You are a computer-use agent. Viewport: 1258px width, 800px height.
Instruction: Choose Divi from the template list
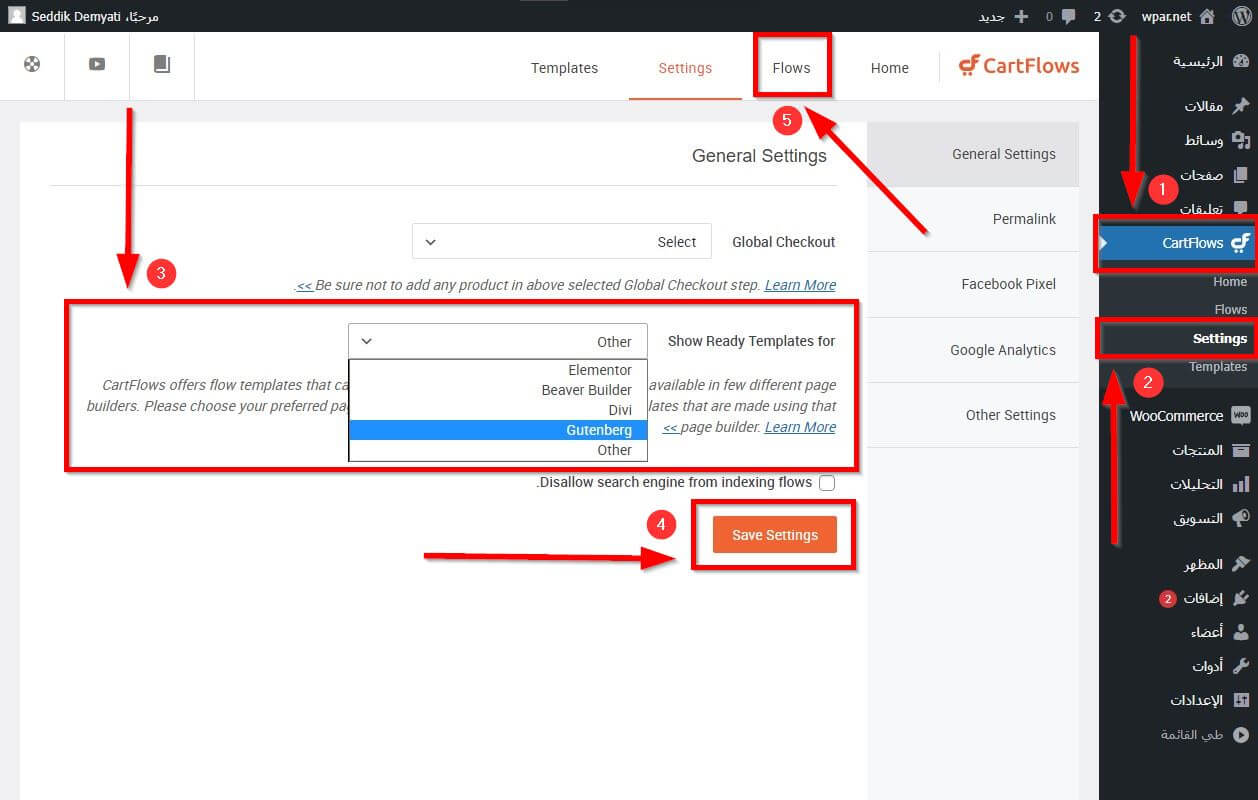tap(498, 410)
